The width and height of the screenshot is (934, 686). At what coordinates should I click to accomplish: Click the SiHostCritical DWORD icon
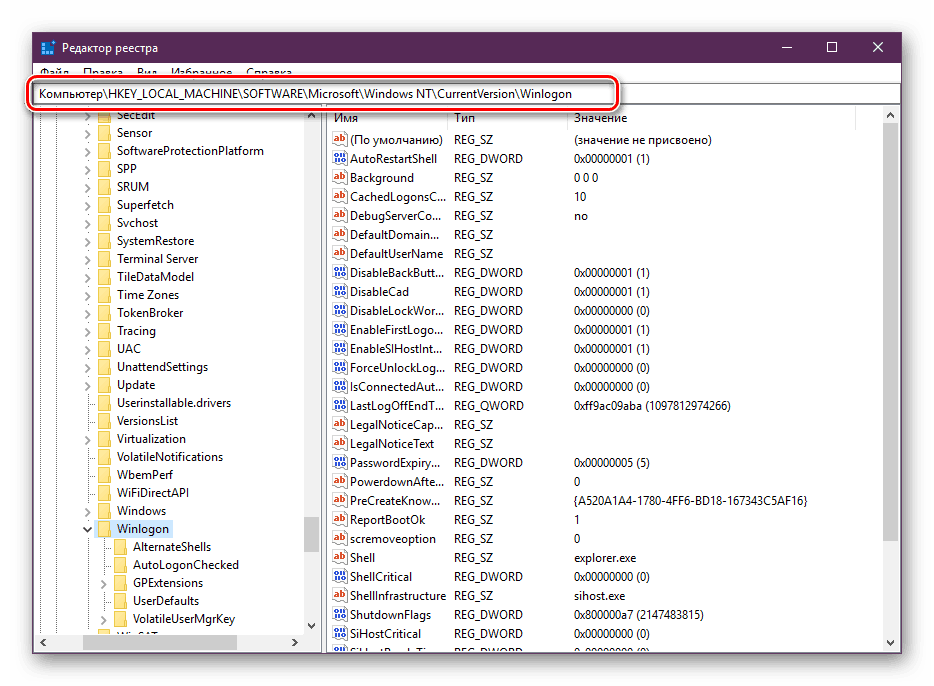(x=340, y=634)
